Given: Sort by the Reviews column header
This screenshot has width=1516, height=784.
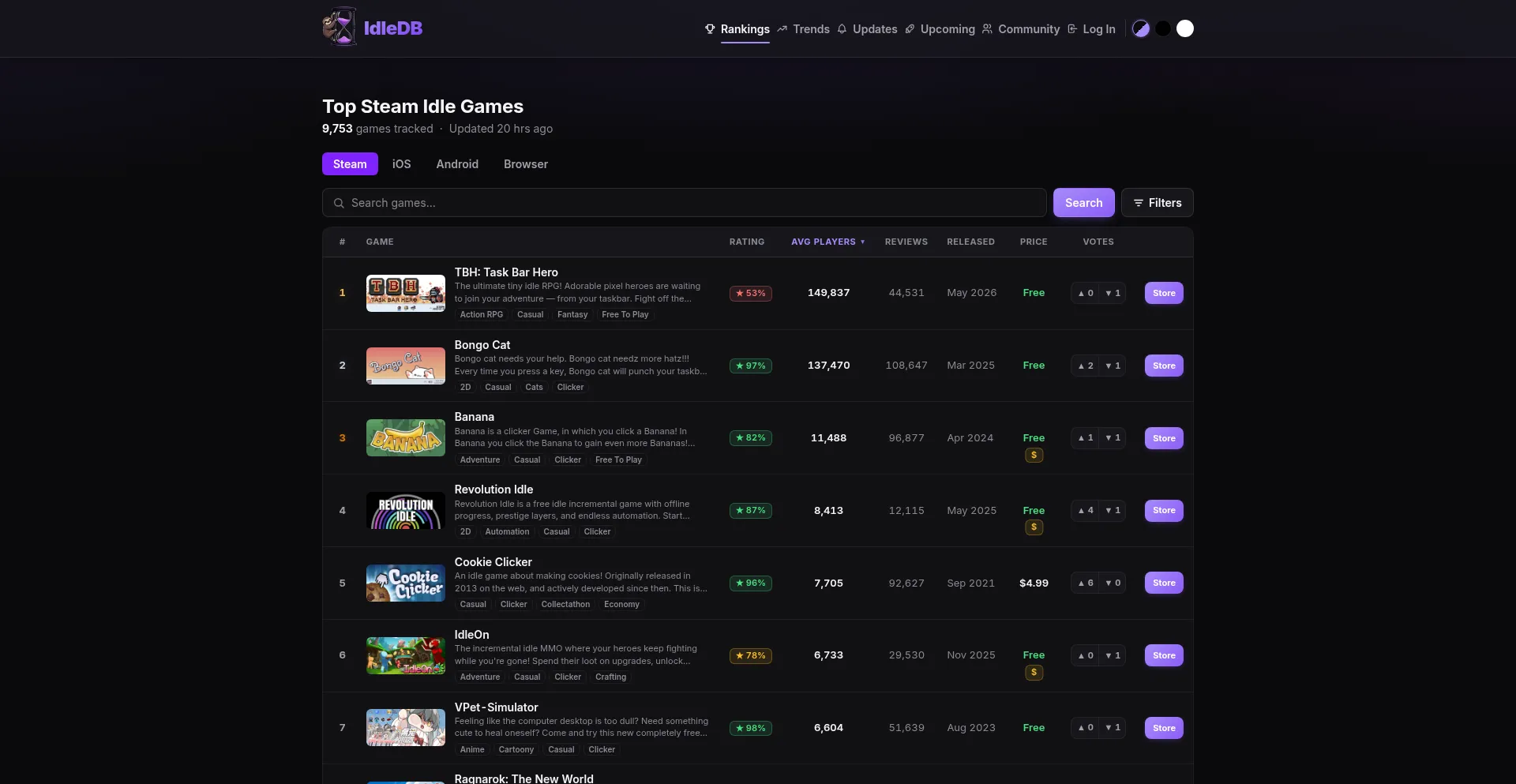Looking at the screenshot, I should pos(906,242).
